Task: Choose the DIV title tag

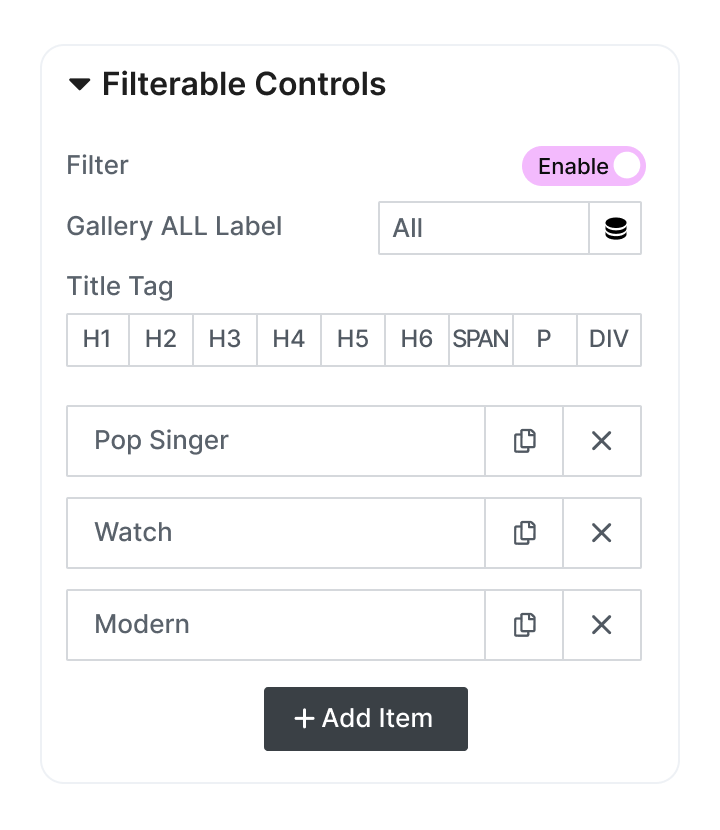Action: point(609,339)
